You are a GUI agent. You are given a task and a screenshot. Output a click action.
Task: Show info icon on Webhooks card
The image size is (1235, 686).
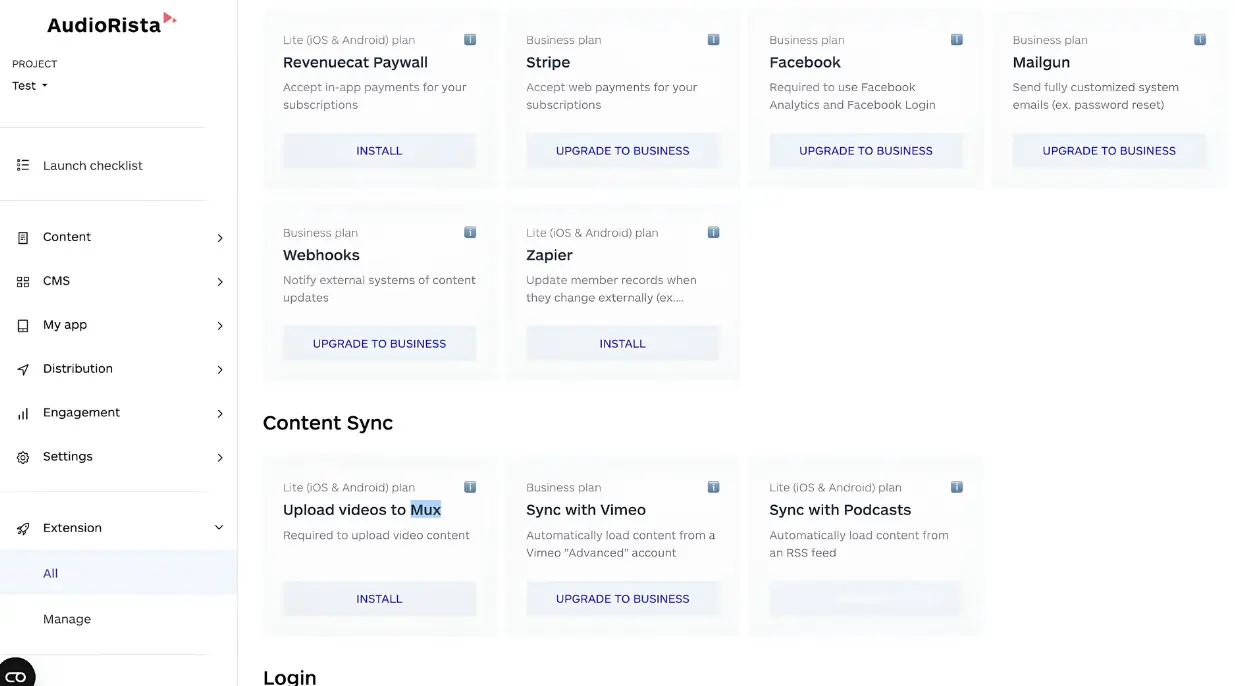[x=470, y=232]
